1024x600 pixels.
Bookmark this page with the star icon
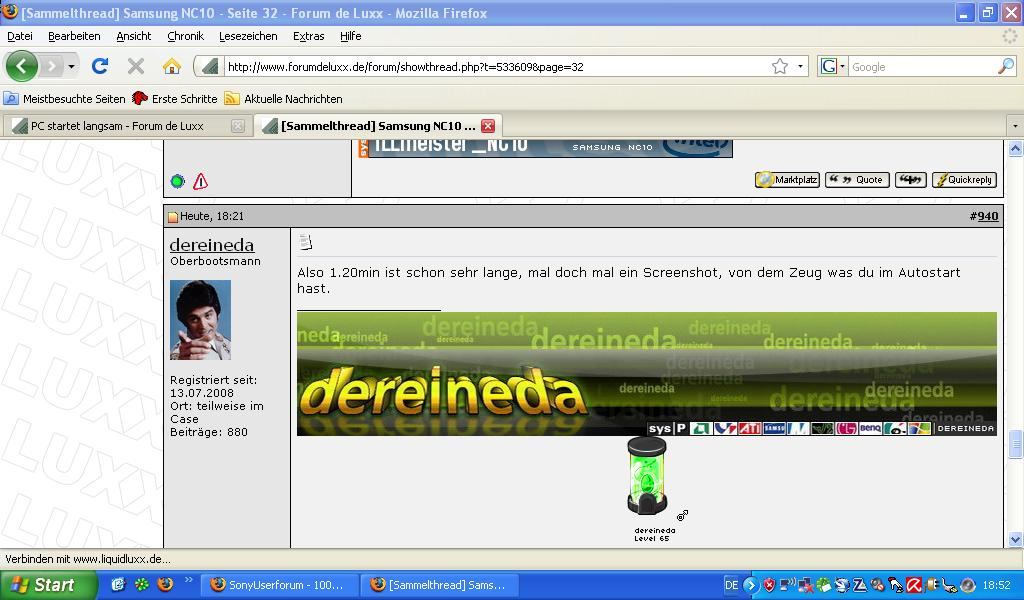(x=780, y=67)
